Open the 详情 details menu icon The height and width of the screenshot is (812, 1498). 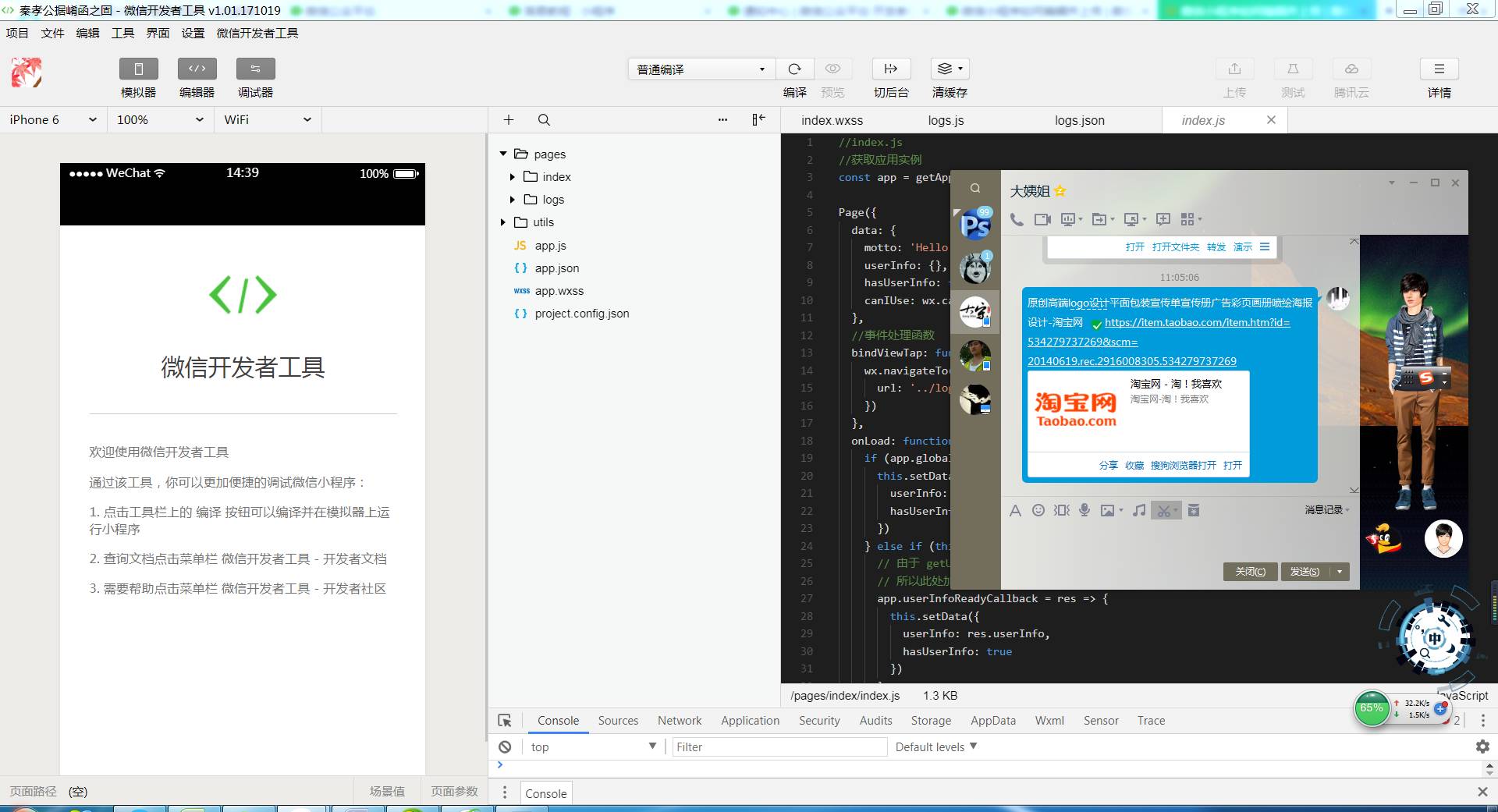[1439, 69]
